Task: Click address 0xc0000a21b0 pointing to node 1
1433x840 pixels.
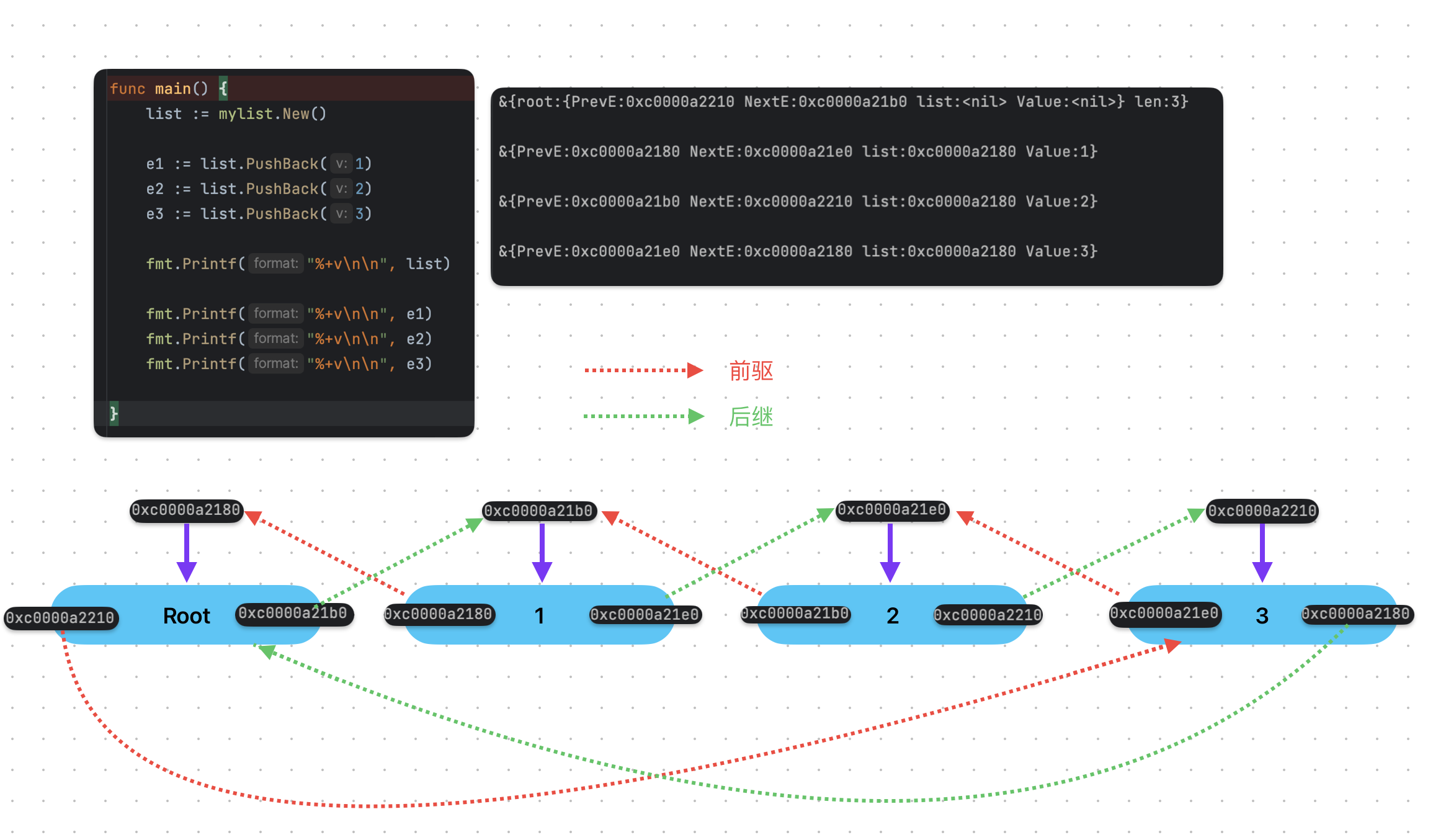Action: (x=539, y=511)
